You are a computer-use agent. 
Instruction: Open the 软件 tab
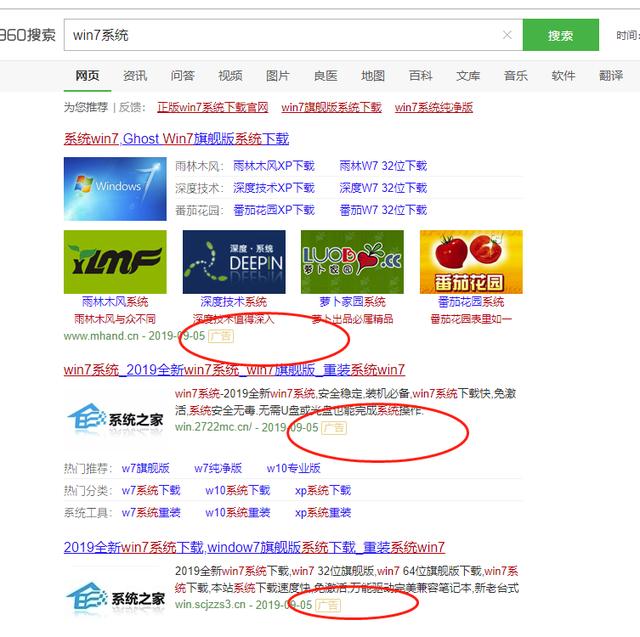pos(563,75)
